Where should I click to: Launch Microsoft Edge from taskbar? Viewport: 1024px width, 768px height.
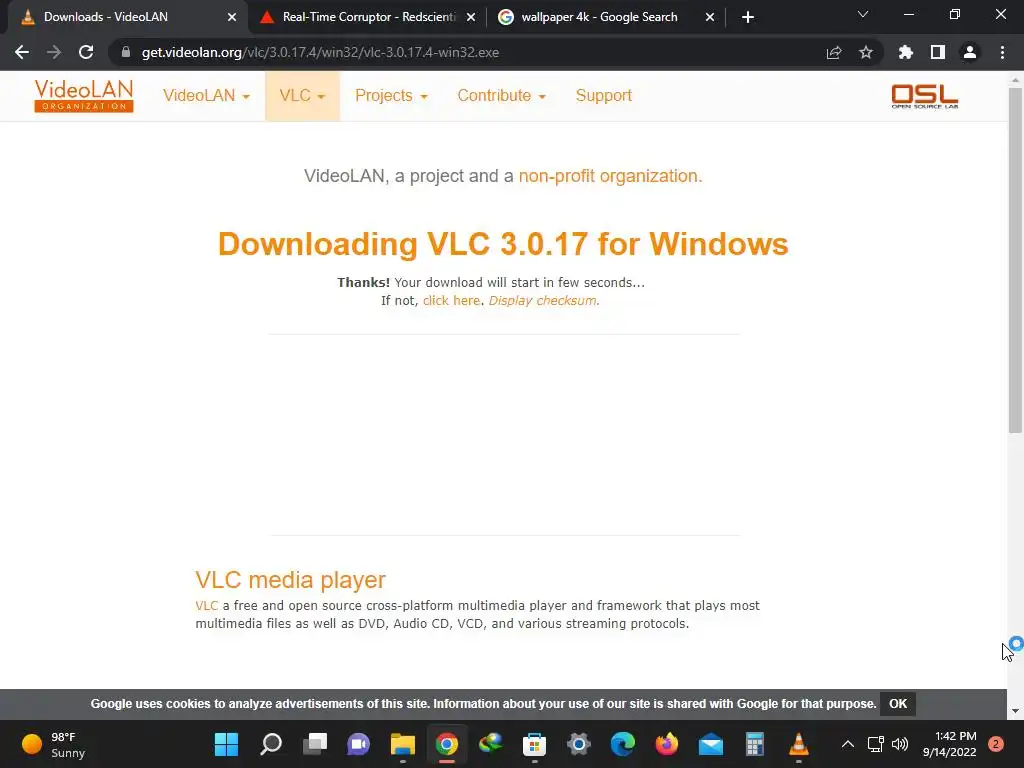tap(622, 744)
